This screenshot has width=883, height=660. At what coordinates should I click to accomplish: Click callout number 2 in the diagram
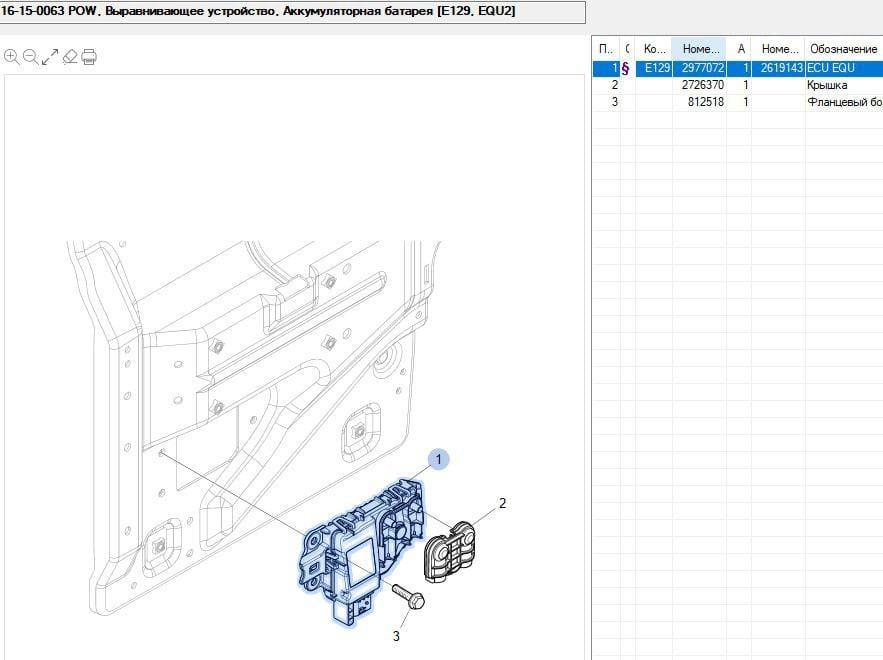point(503,503)
